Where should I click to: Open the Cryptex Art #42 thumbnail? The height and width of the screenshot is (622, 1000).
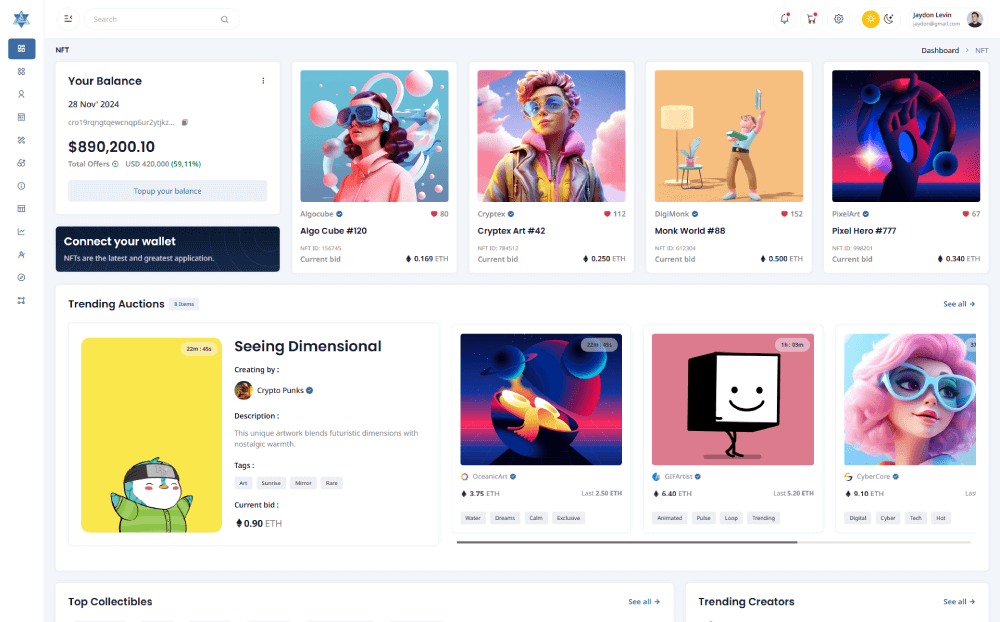(551, 136)
